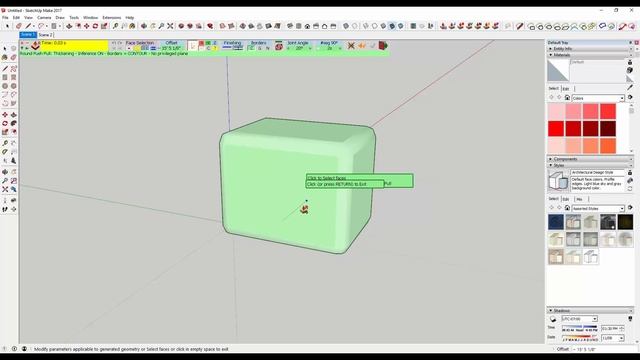
Task: Click Zoom Extents in left toolbar
Action: [x=5, y=189]
